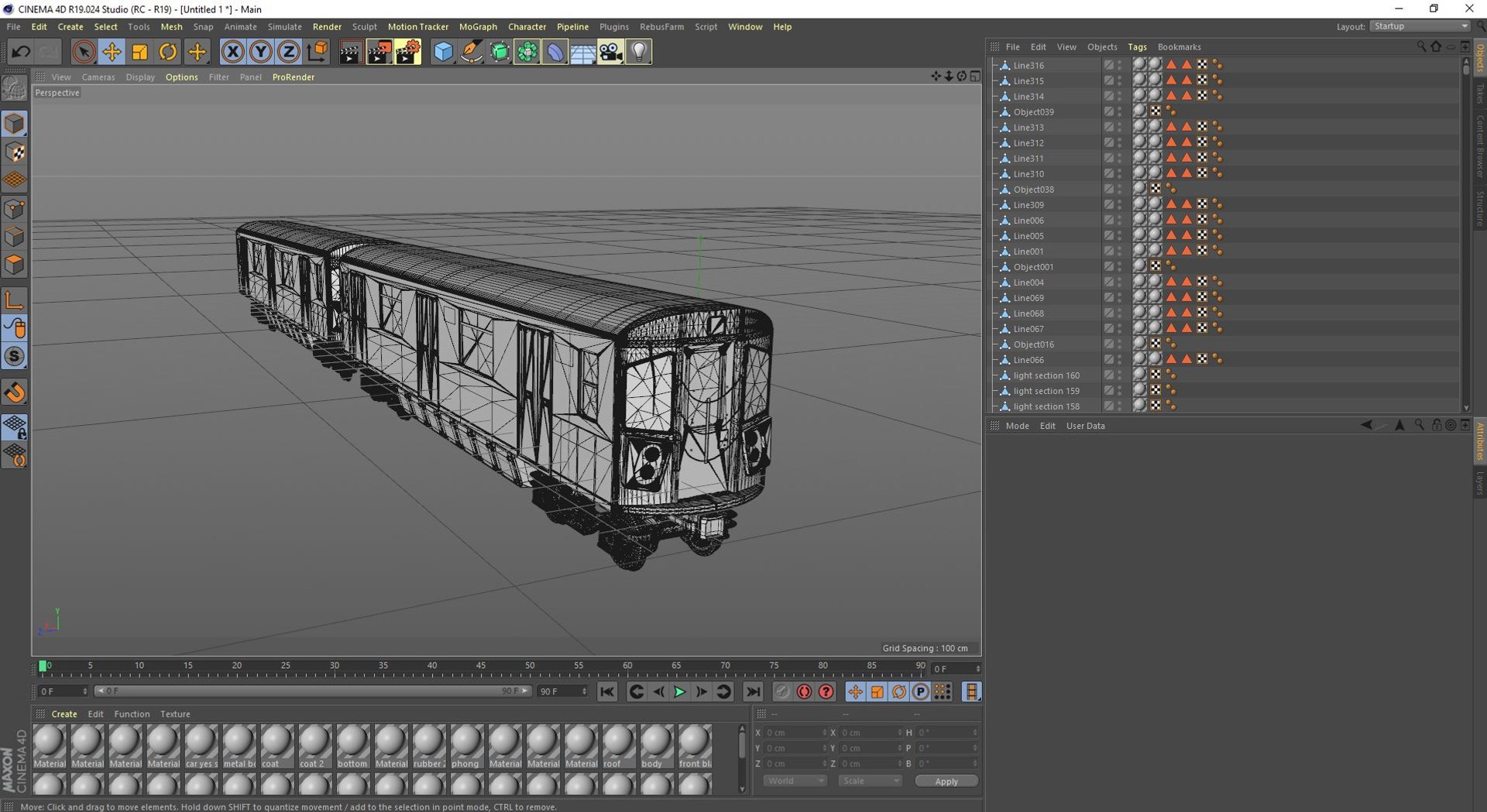Select the Live Selection tool
1487x812 pixels.
pyautogui.click(x=84, y=52)
